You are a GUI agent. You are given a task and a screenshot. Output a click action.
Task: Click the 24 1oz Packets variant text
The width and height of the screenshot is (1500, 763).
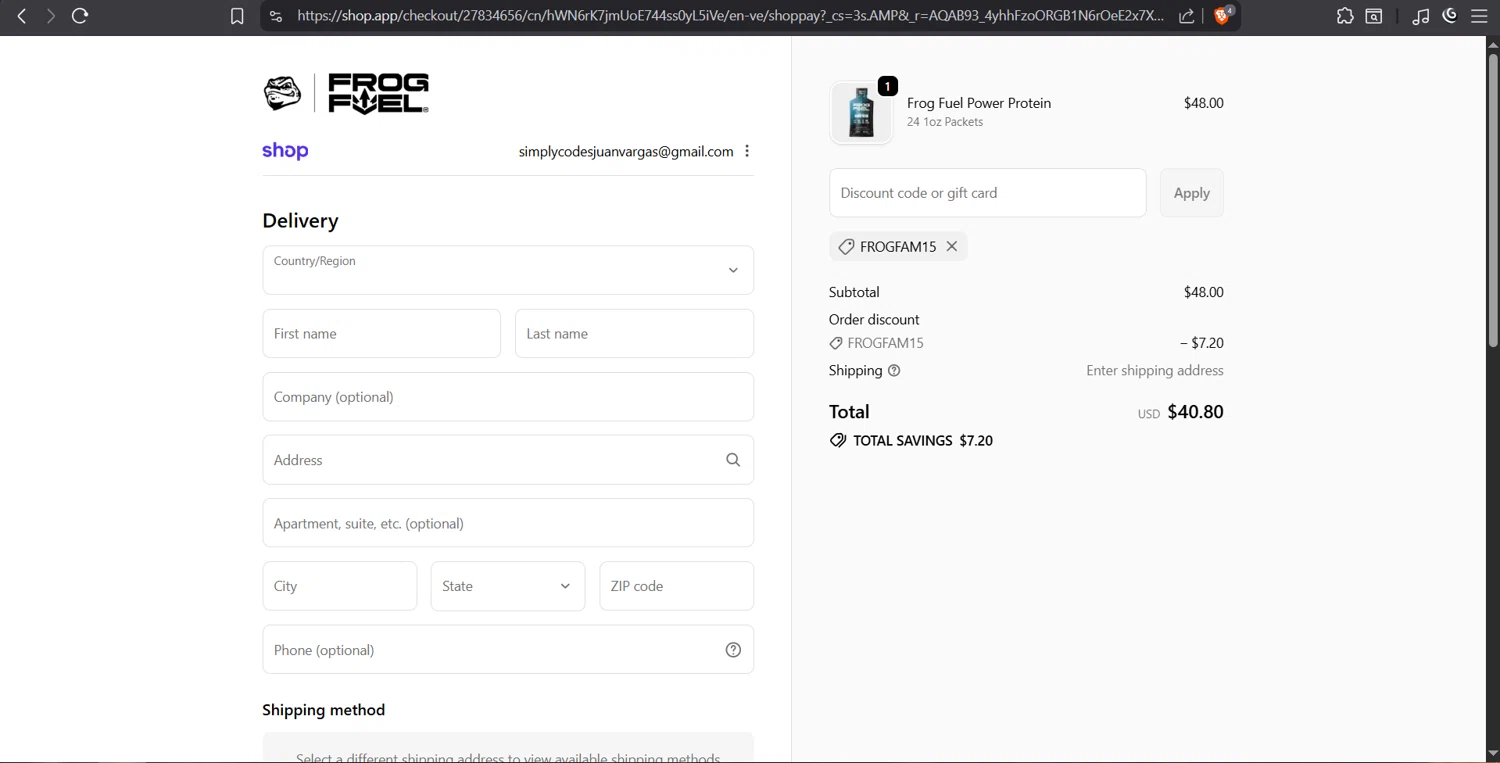[x=945, y=122]
